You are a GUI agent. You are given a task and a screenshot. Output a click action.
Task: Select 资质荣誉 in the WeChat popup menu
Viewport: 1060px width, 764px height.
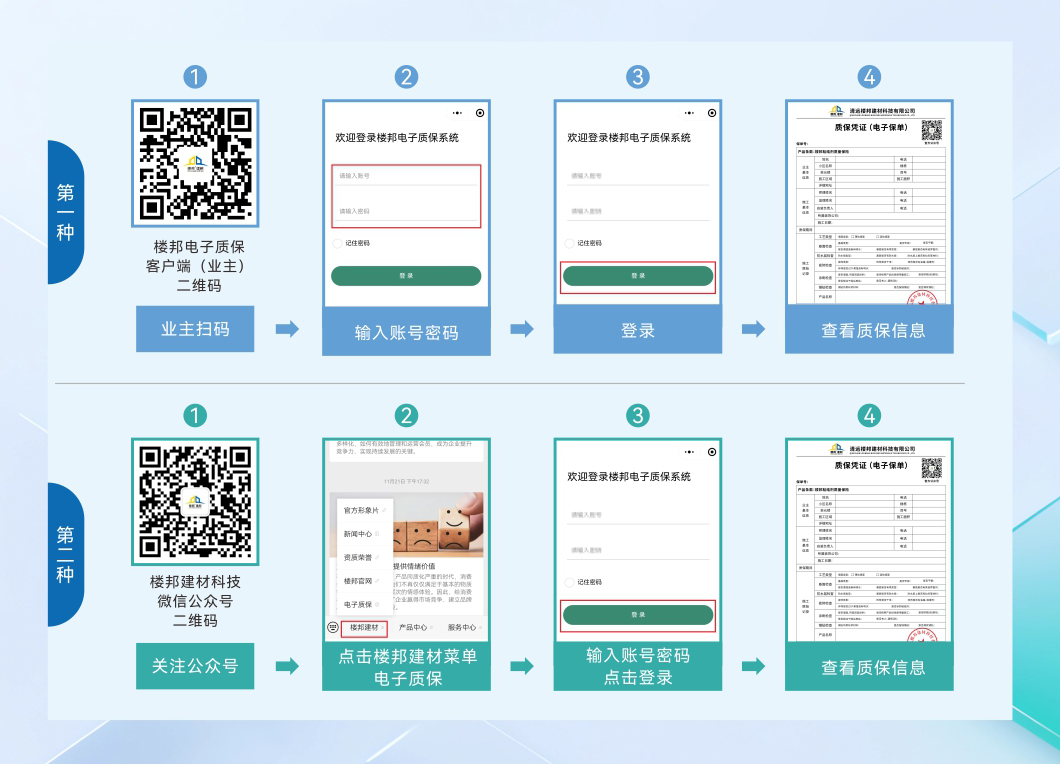(364, 558)
